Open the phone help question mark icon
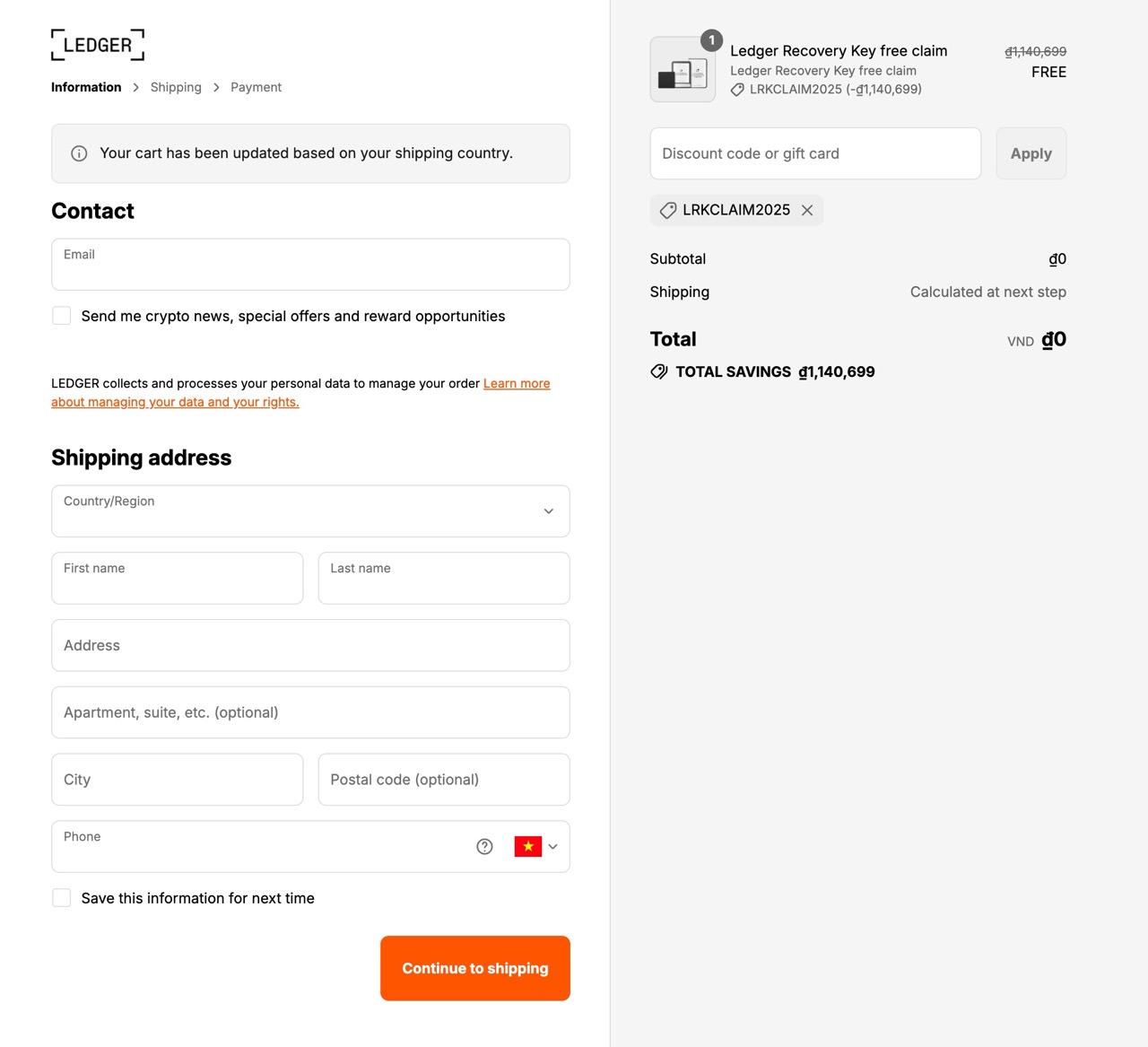The width and height of the screenshot is (1148, 1047). click(x=484, y=847)
